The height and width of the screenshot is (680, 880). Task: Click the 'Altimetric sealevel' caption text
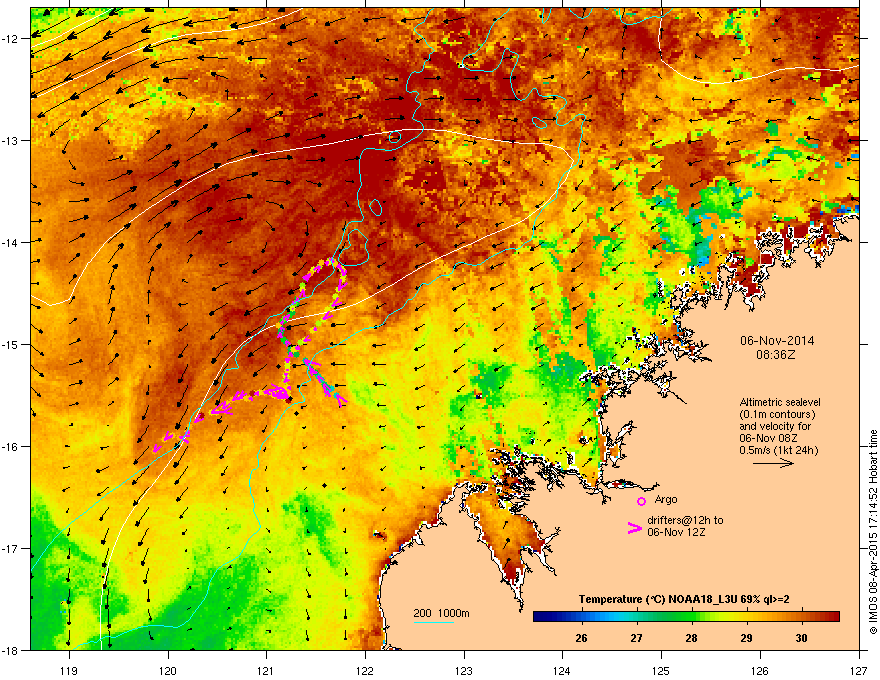click(x=780, y=402)
